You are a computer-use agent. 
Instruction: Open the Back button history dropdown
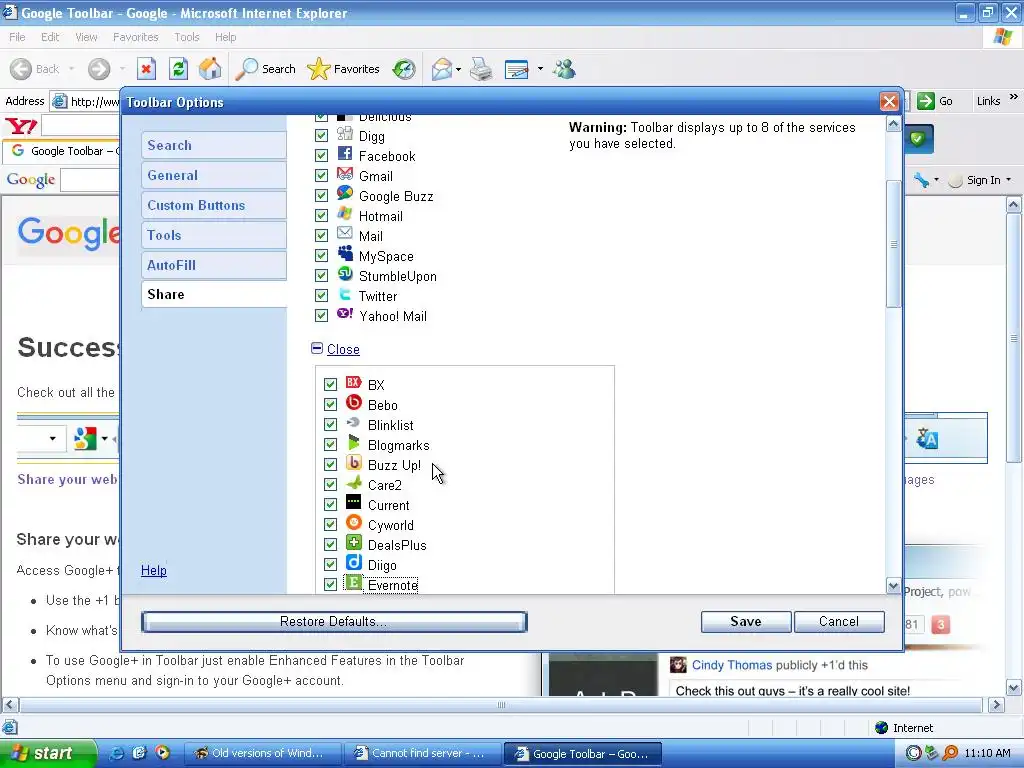[71, 69]
